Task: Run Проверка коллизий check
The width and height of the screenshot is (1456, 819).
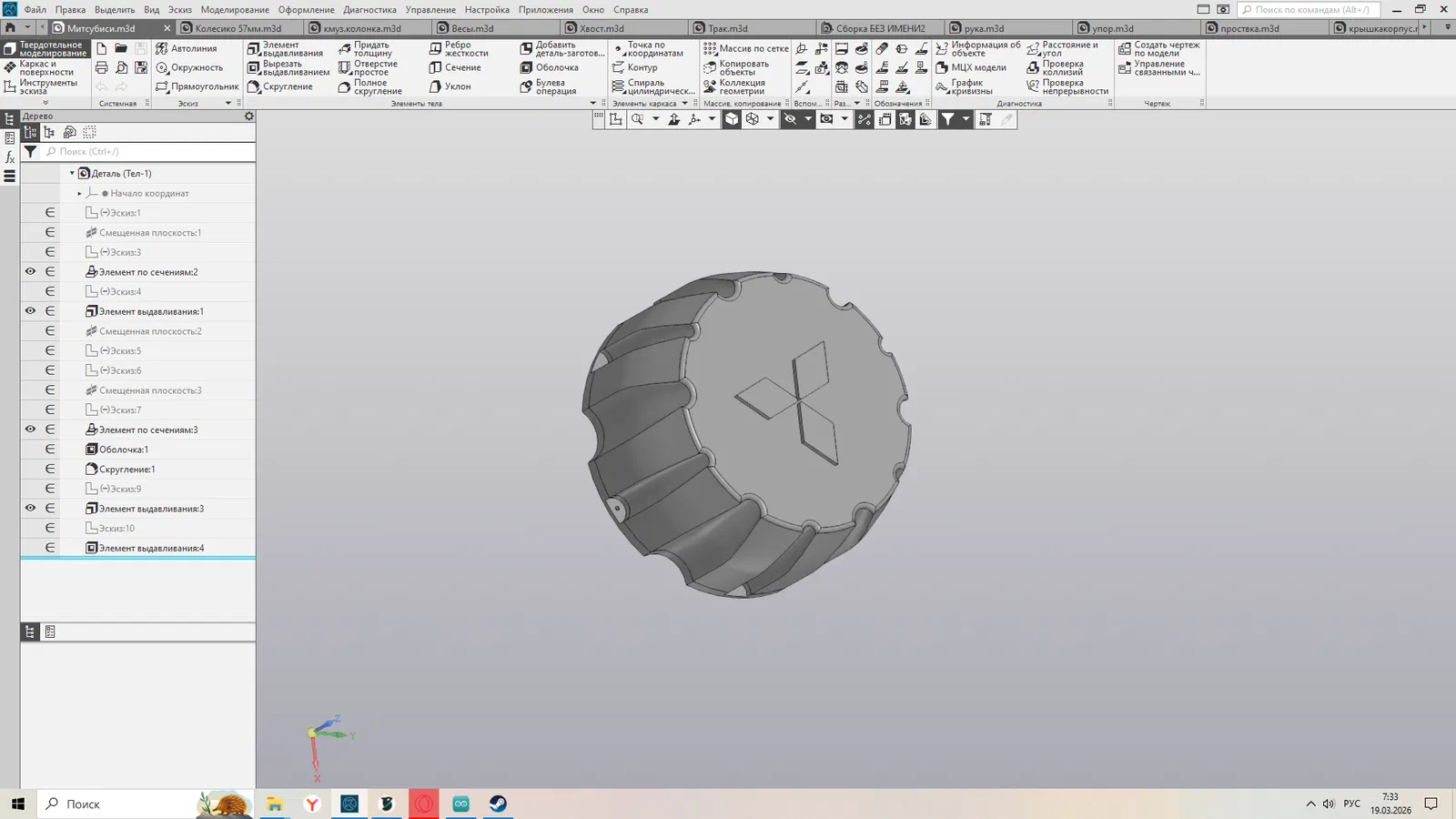Action: point(1056,68)
